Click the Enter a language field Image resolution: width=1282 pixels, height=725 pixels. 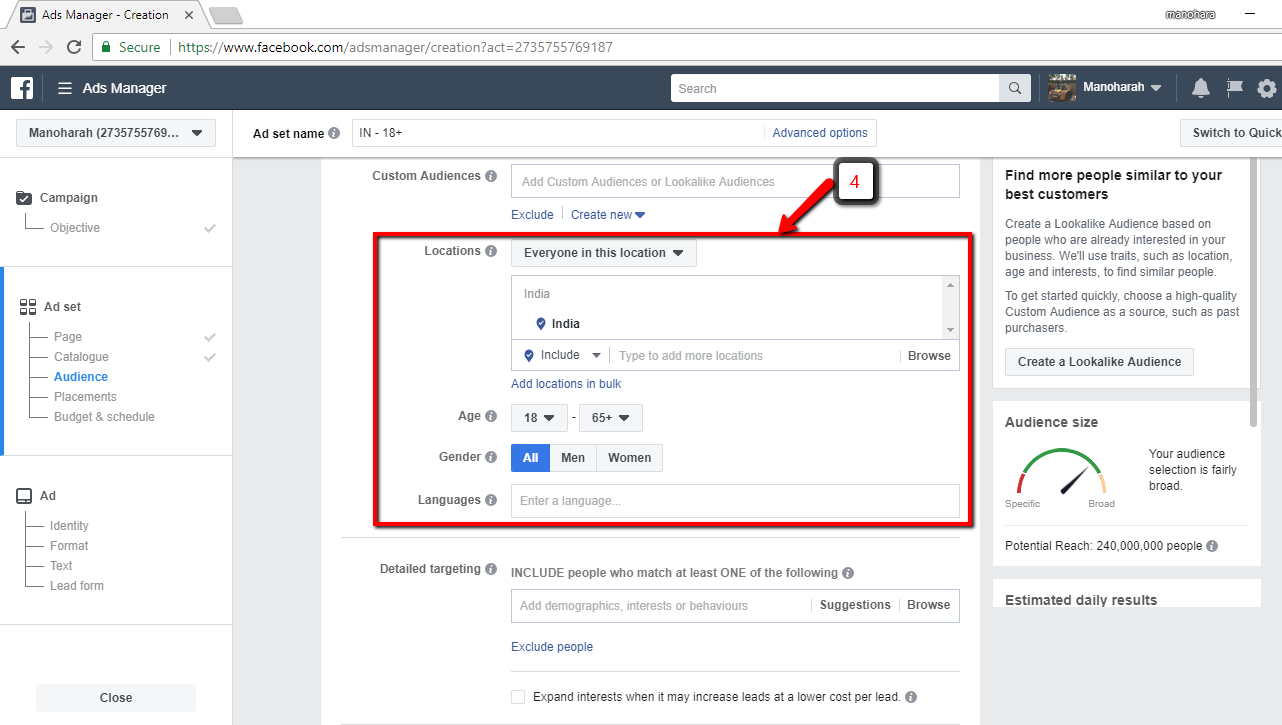[x=735, y=501]
